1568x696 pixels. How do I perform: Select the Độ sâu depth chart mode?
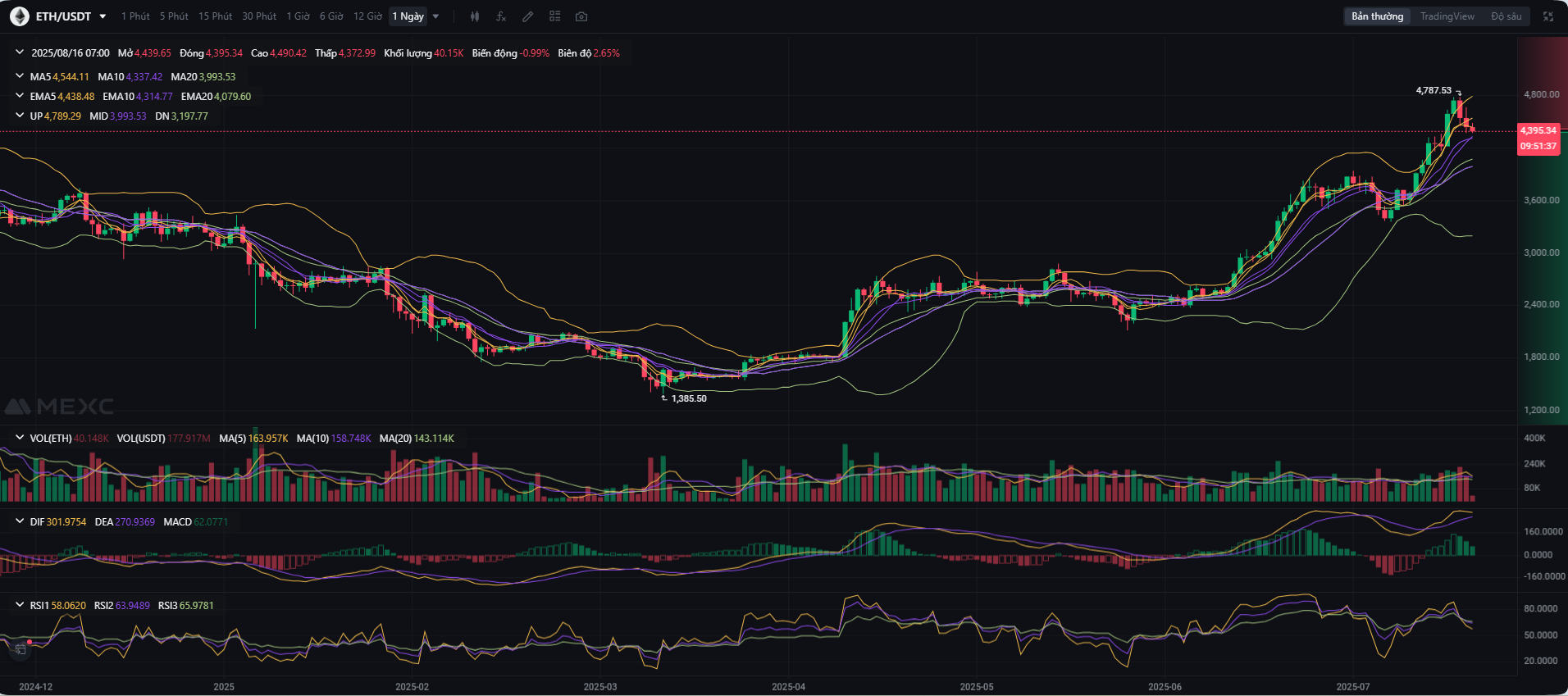click(x=1506, y=16)
